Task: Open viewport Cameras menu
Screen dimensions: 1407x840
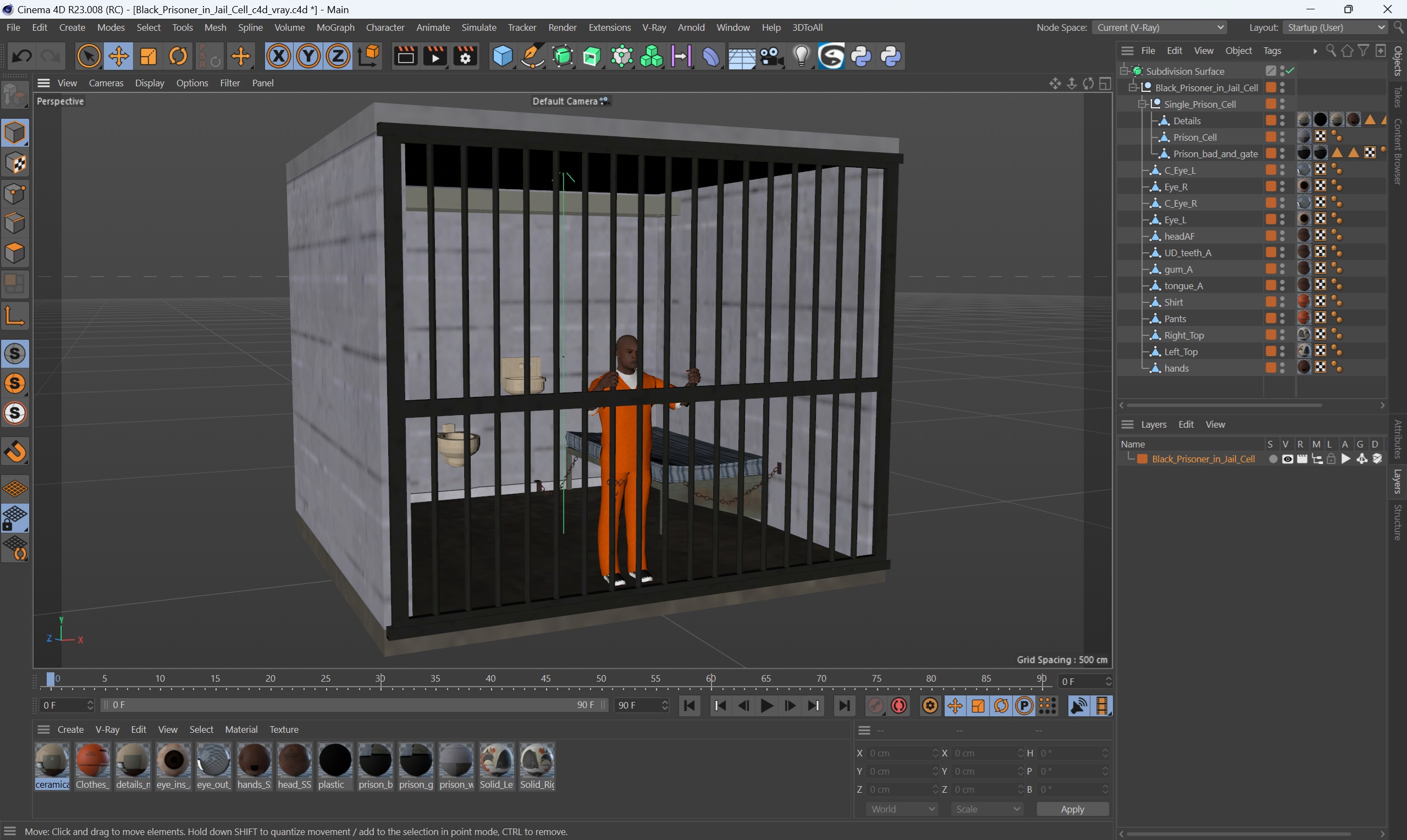Action: [106, 82]
